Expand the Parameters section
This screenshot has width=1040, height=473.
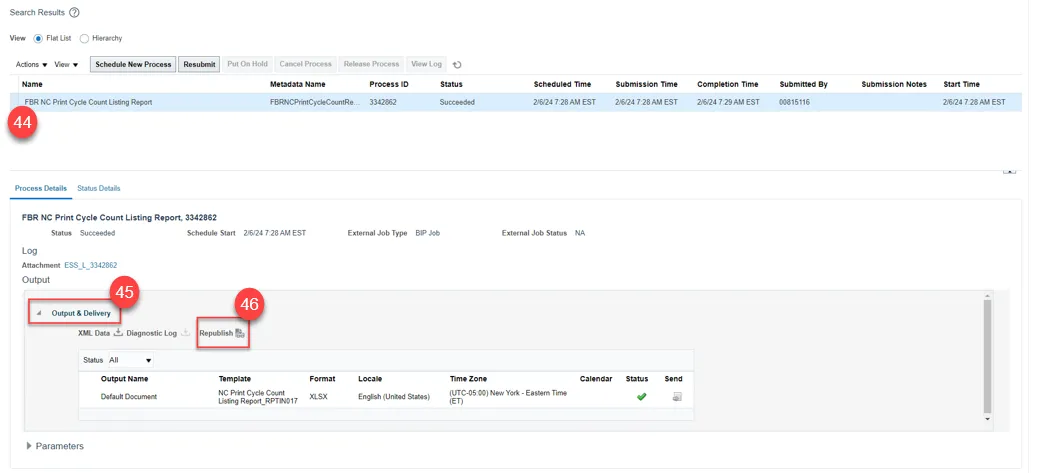coord(29,446)
